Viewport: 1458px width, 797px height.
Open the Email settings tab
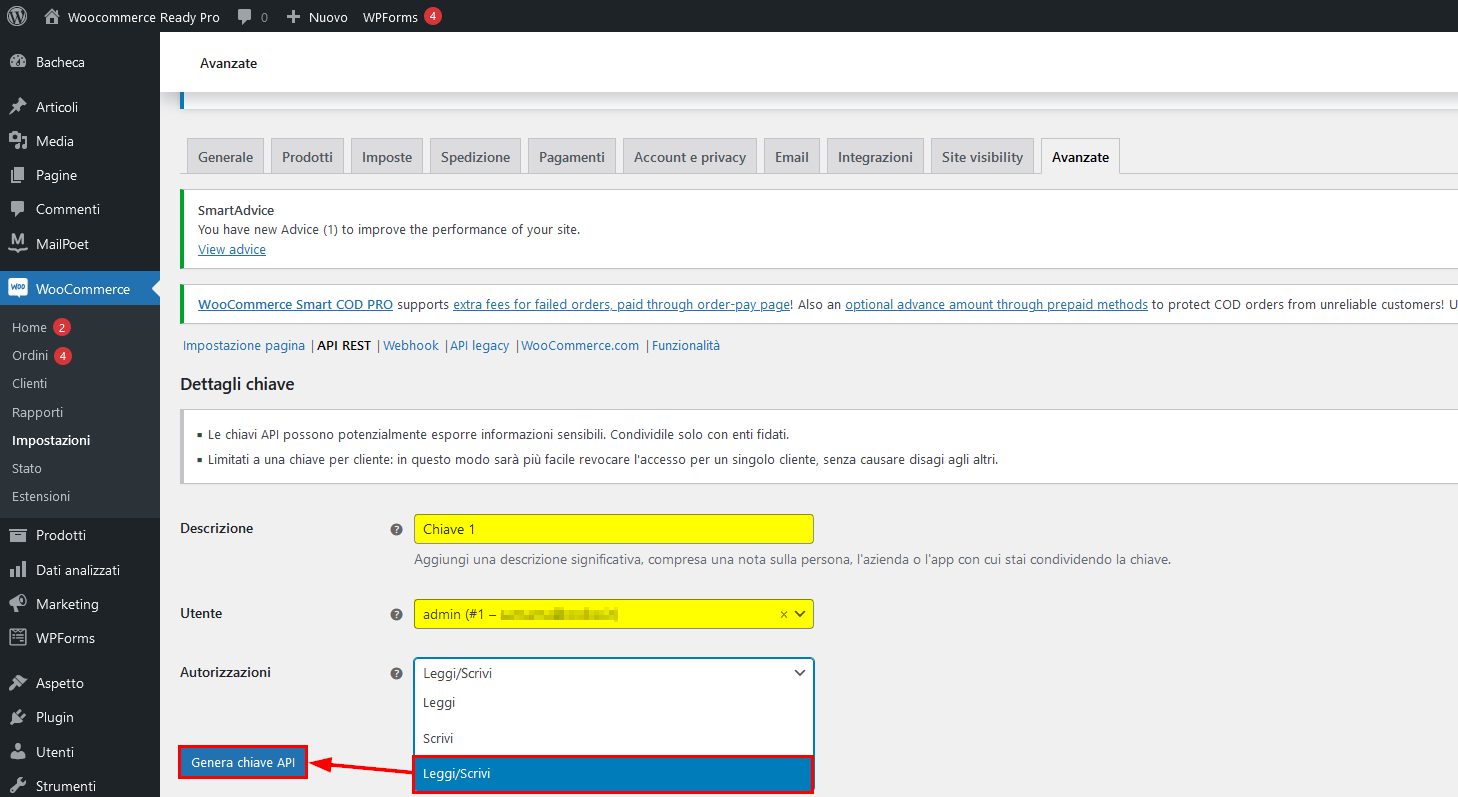point(792,157)
